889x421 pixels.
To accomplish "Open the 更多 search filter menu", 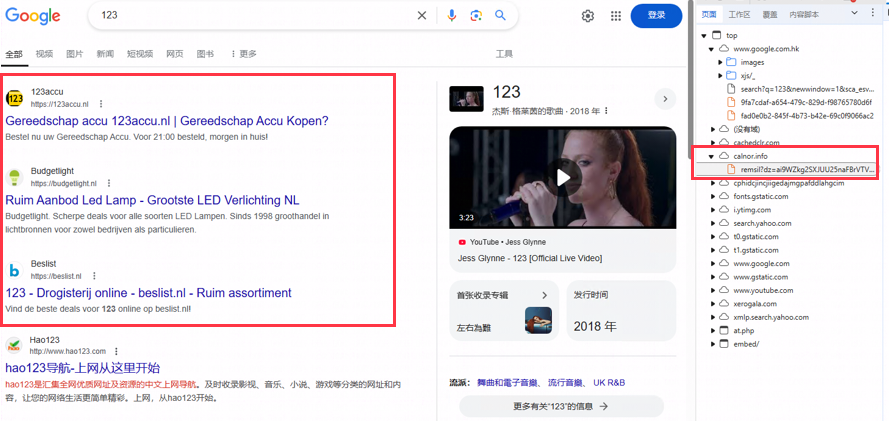I will (x=243, y=54).
